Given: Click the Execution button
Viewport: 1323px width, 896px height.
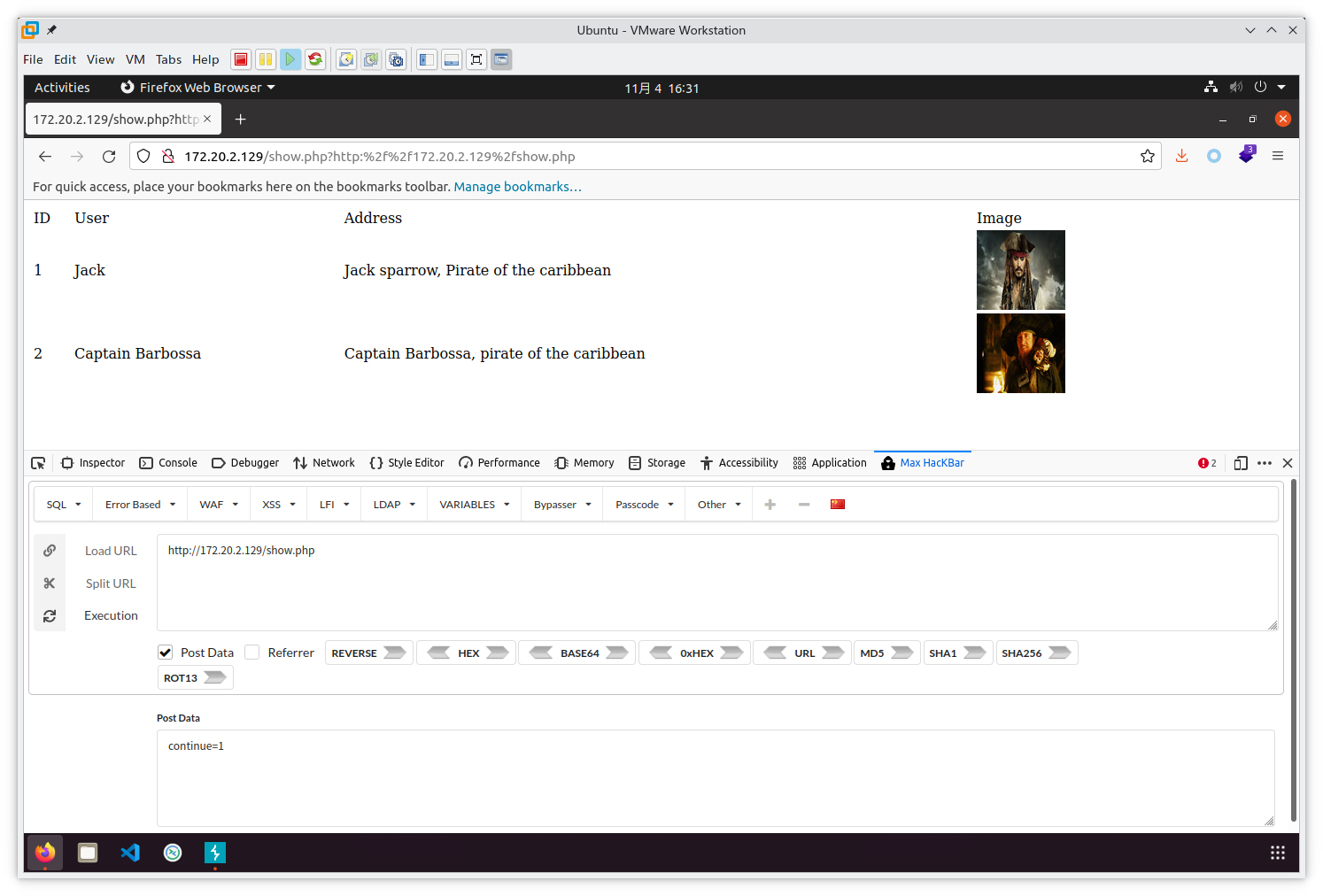Looking at the screenshot, I should click(x=111, y=615).
